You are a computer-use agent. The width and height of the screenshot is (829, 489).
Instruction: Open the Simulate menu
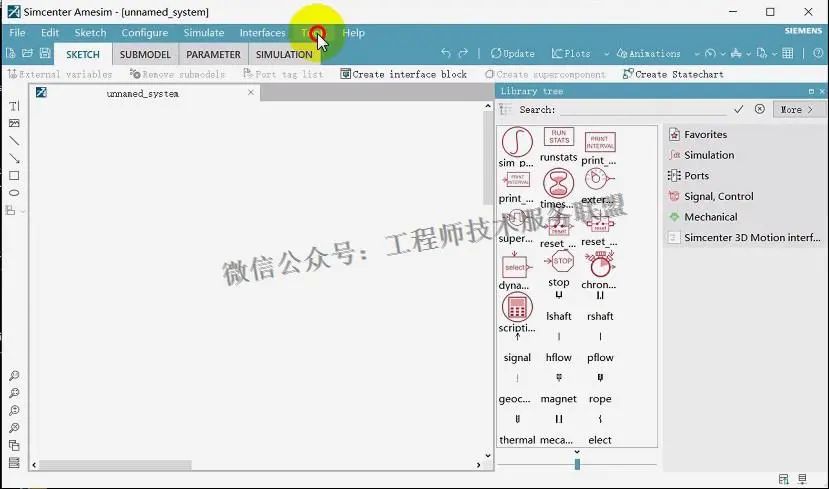coord(204,33)
